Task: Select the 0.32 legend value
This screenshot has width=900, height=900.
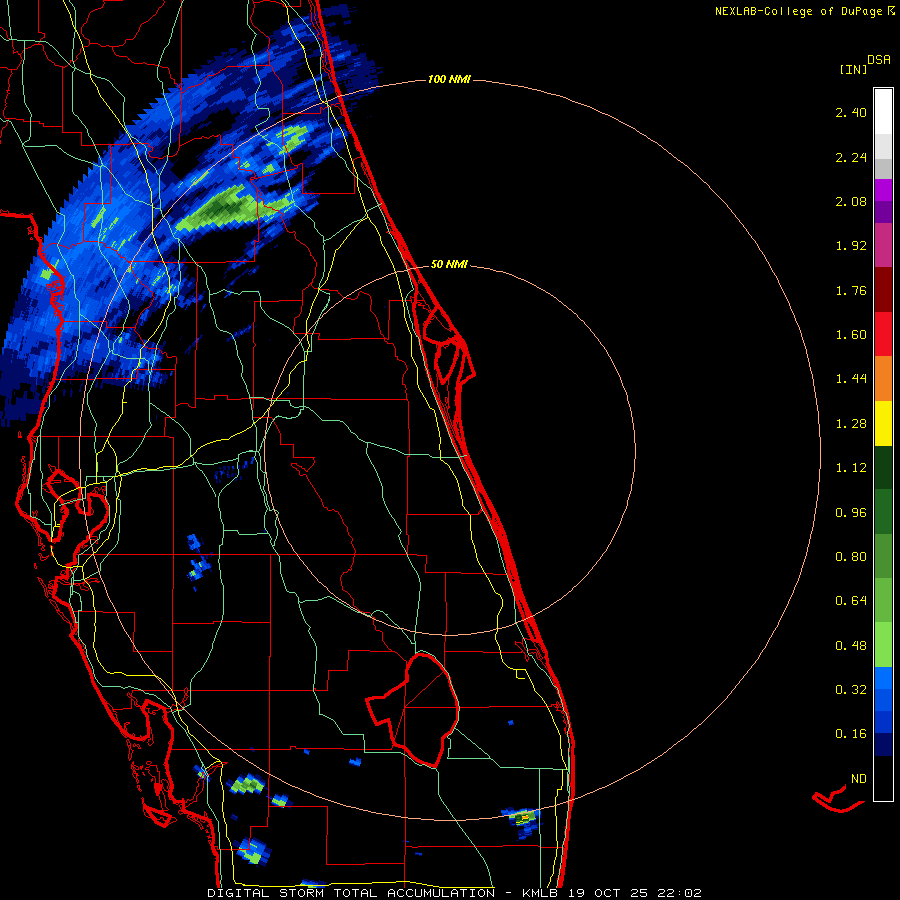Action: (x=851, y=690)
